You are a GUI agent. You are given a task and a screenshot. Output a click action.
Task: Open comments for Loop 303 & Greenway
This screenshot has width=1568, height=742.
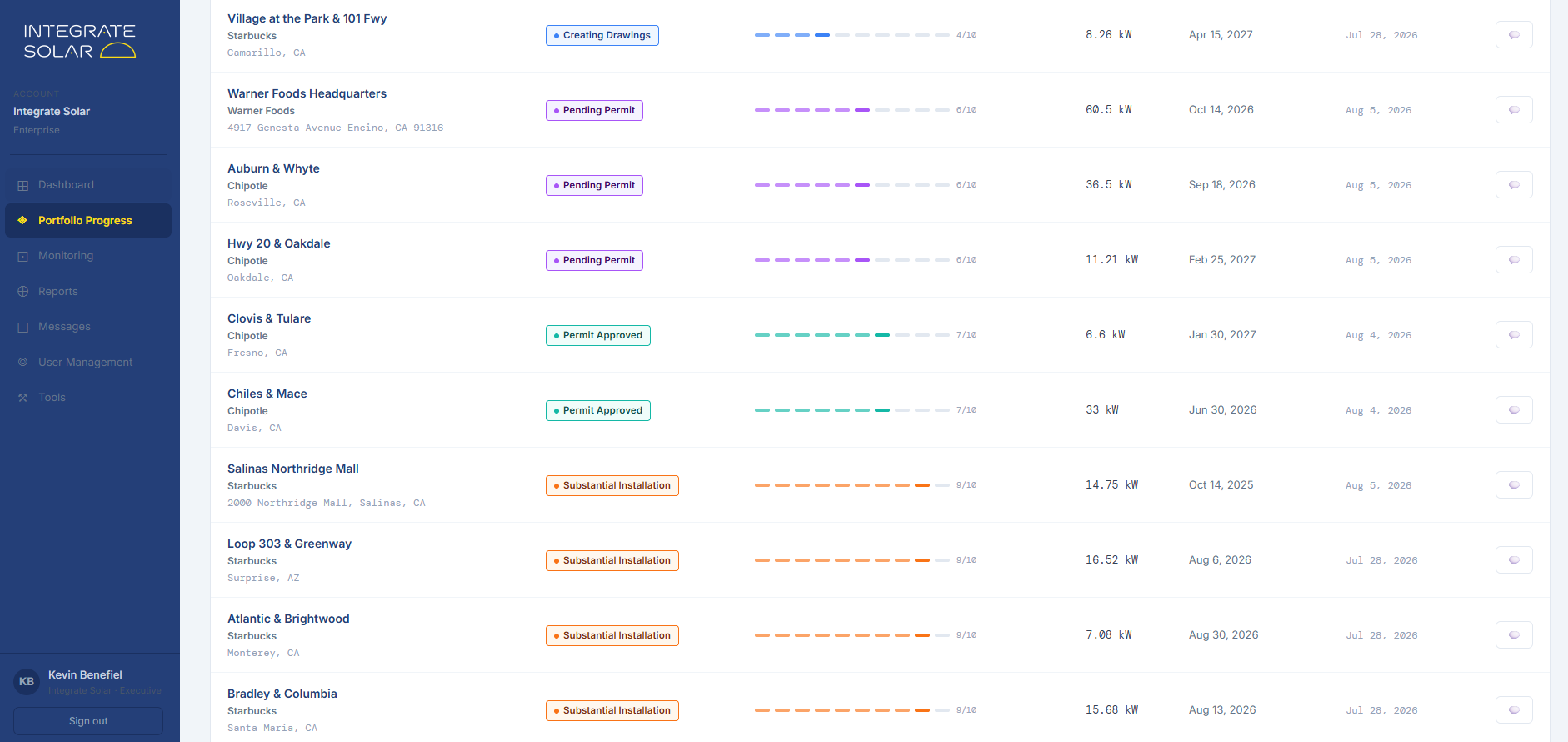coord(1514,560)
